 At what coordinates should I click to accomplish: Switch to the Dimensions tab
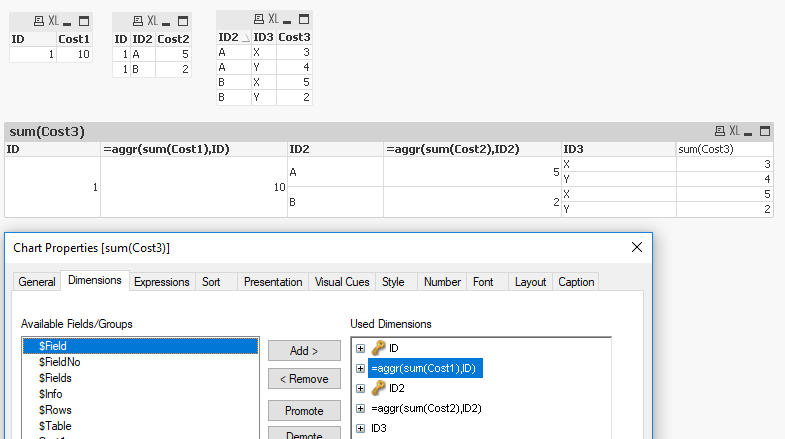click(x=95, y=280)
